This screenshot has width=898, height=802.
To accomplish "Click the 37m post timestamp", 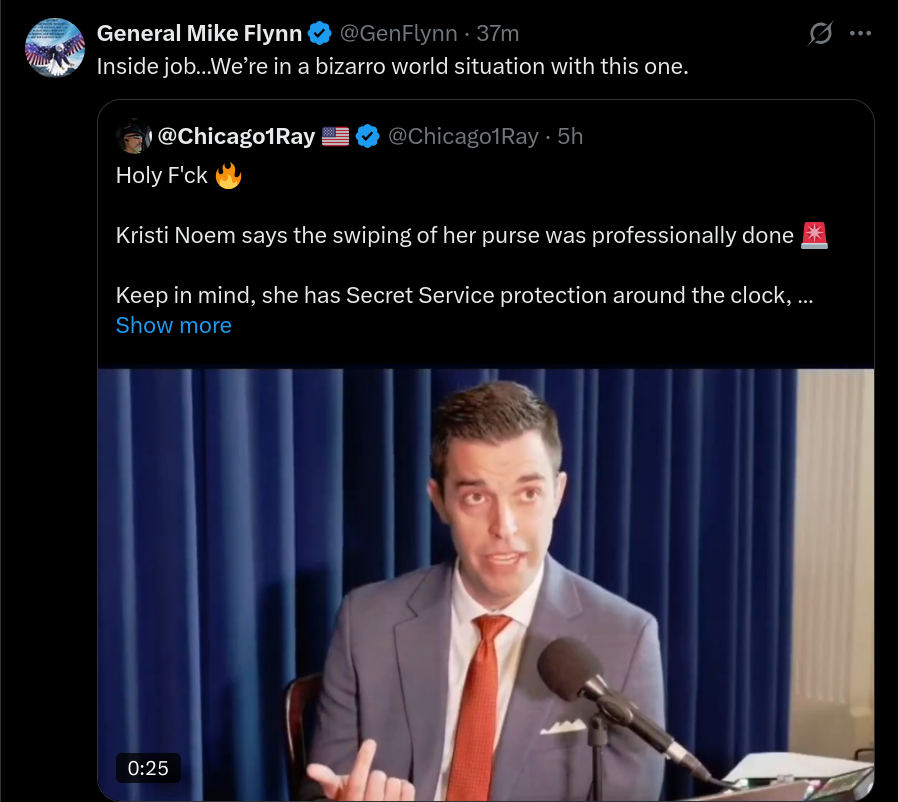I will [x=498, y=33].
